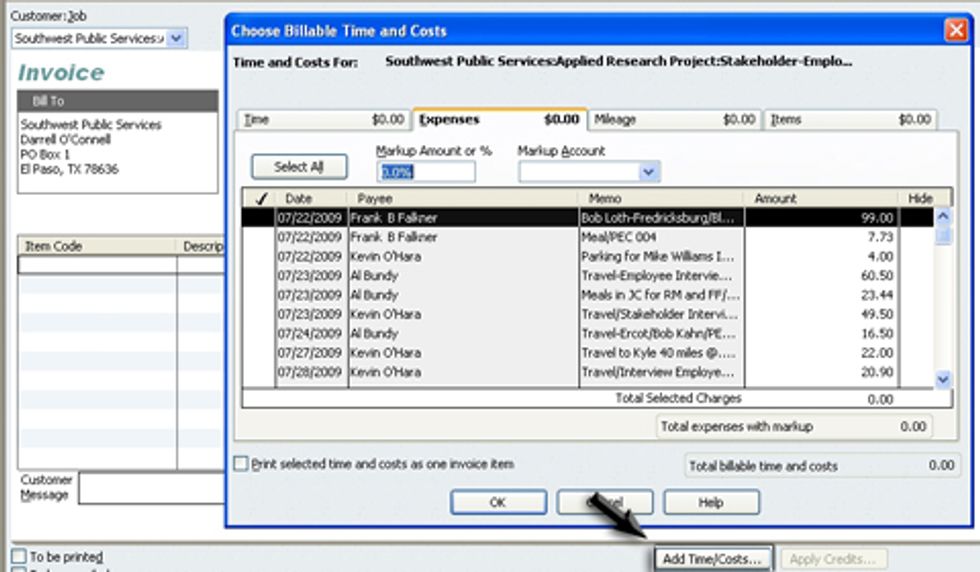Tick the first Al Bundy 60.50 expense row
This screenshot has width=980, height=572.
tap(261, 275)
